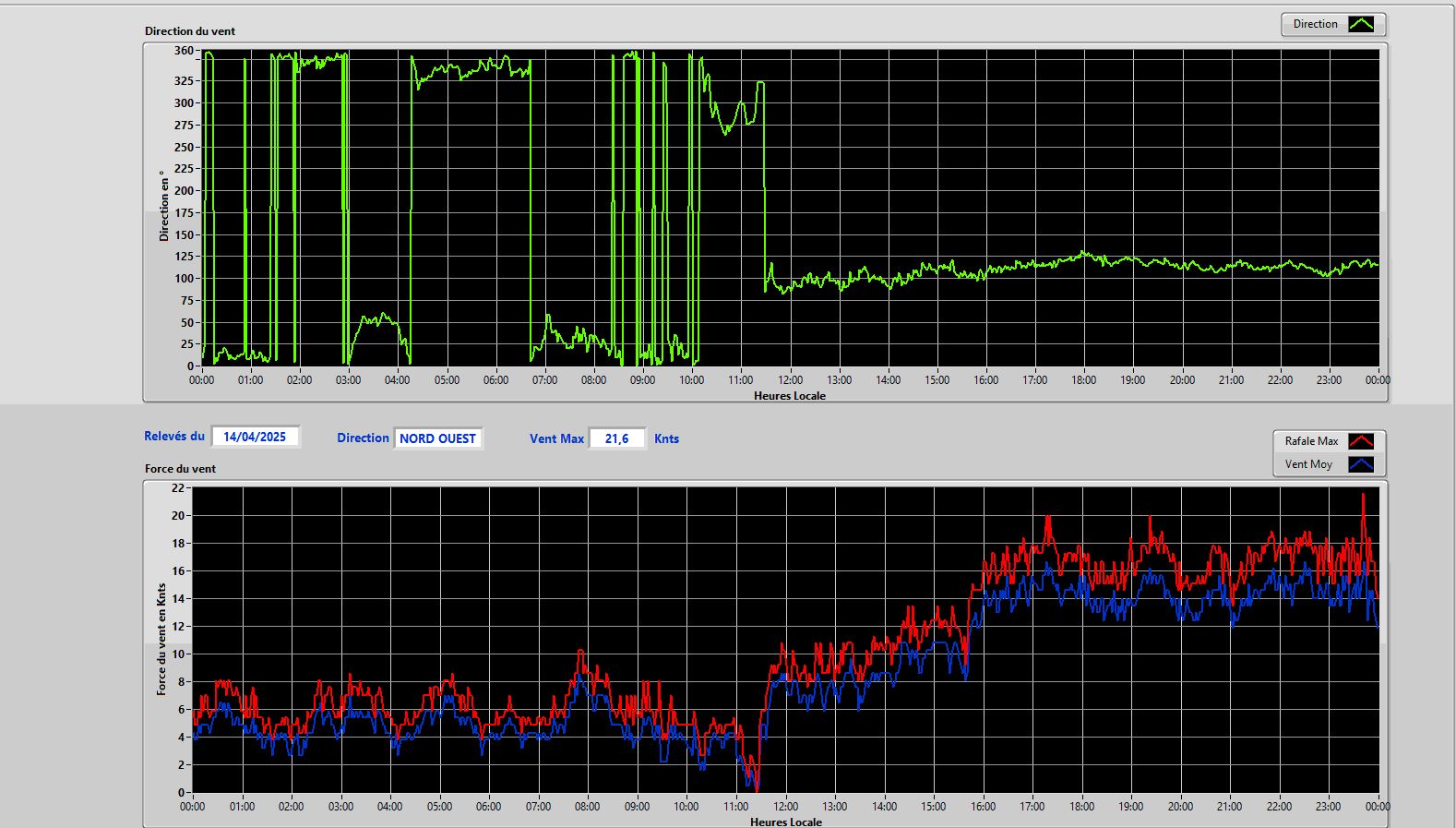1456x828 pixels.
Task: Click the 16:00 label on wind force chart
Action: (x=983, y=806)
